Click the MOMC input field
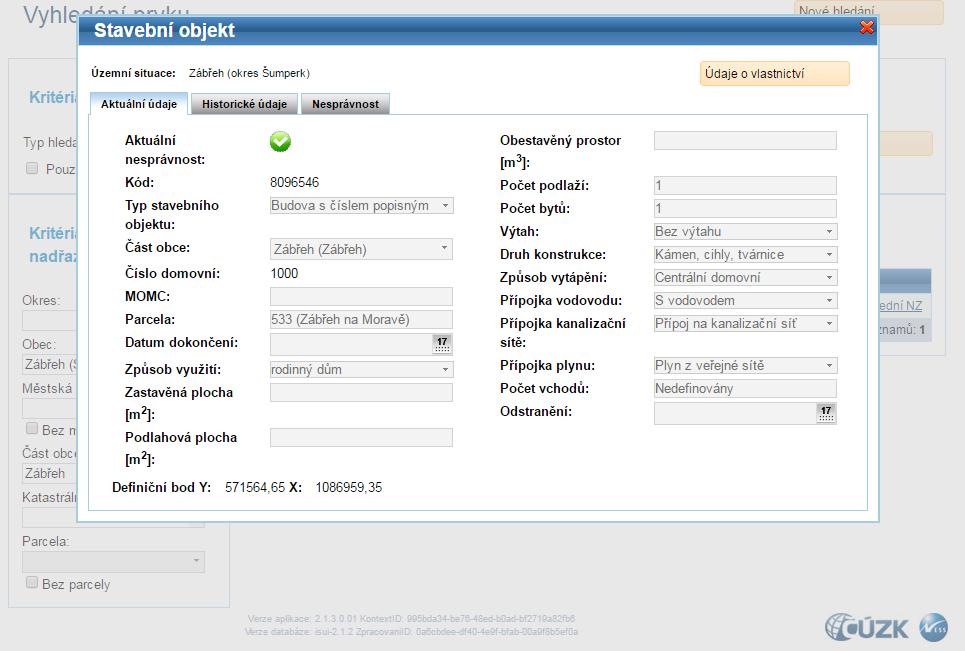Screen dimensions: 965x651 (x=361, y=297)
